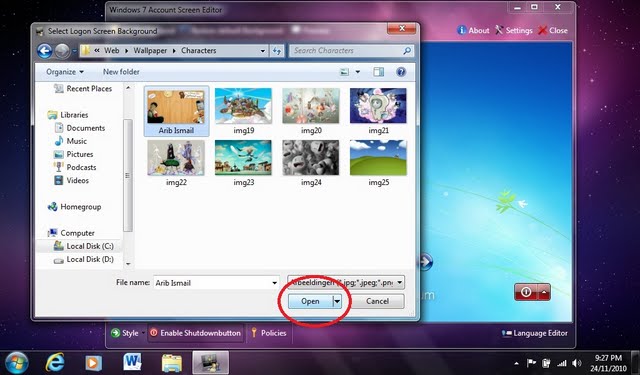640x375 pixels.
Task: Click the Forward navigation arrow in dialog
Action: [x=62, y=51]
